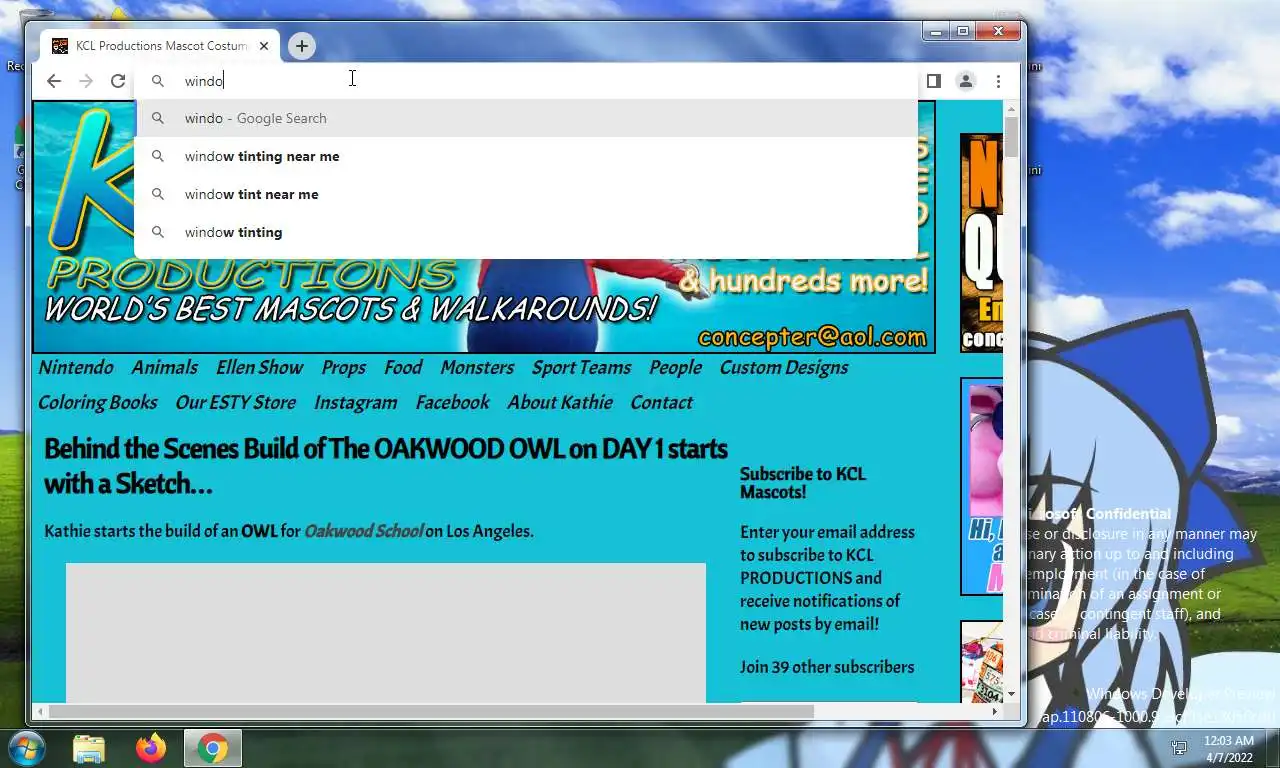Close the KCL Productions tab
The width and height of the screenshot is (1280, 768).
[264, 46]
